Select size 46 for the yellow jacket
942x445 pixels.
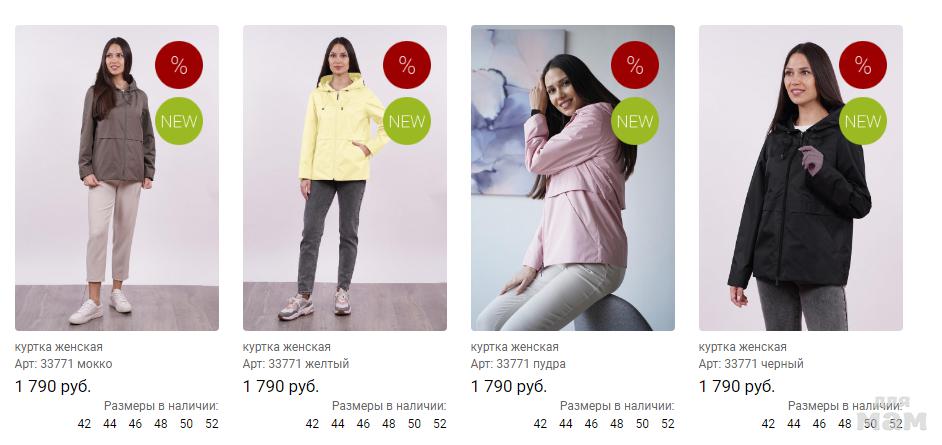[363, 423]
